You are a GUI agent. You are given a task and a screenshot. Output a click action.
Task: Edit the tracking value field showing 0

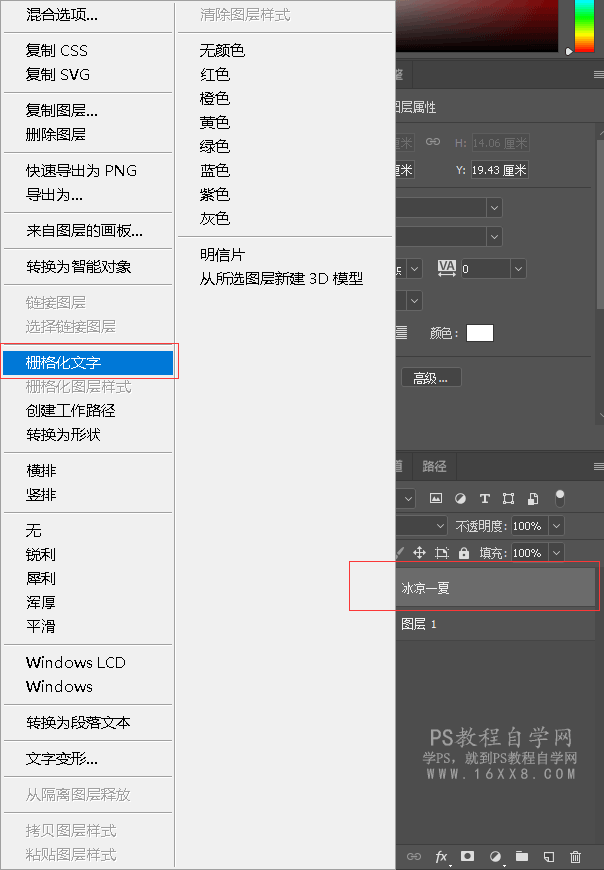(486, 269)
